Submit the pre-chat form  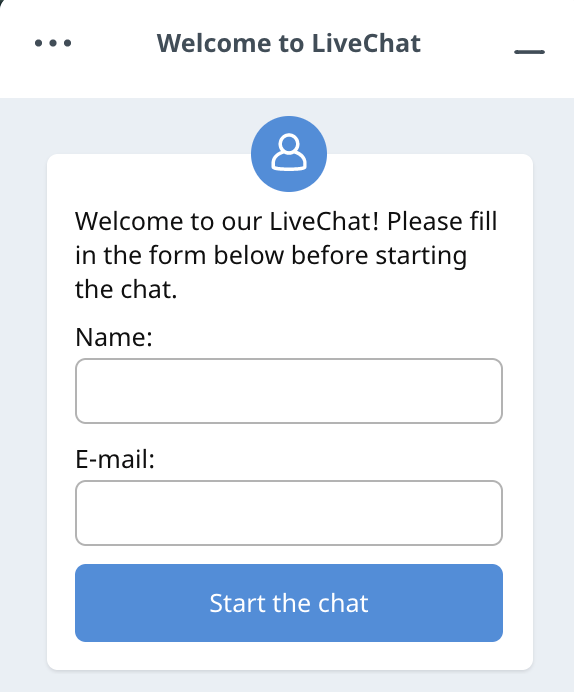point(289,603)
